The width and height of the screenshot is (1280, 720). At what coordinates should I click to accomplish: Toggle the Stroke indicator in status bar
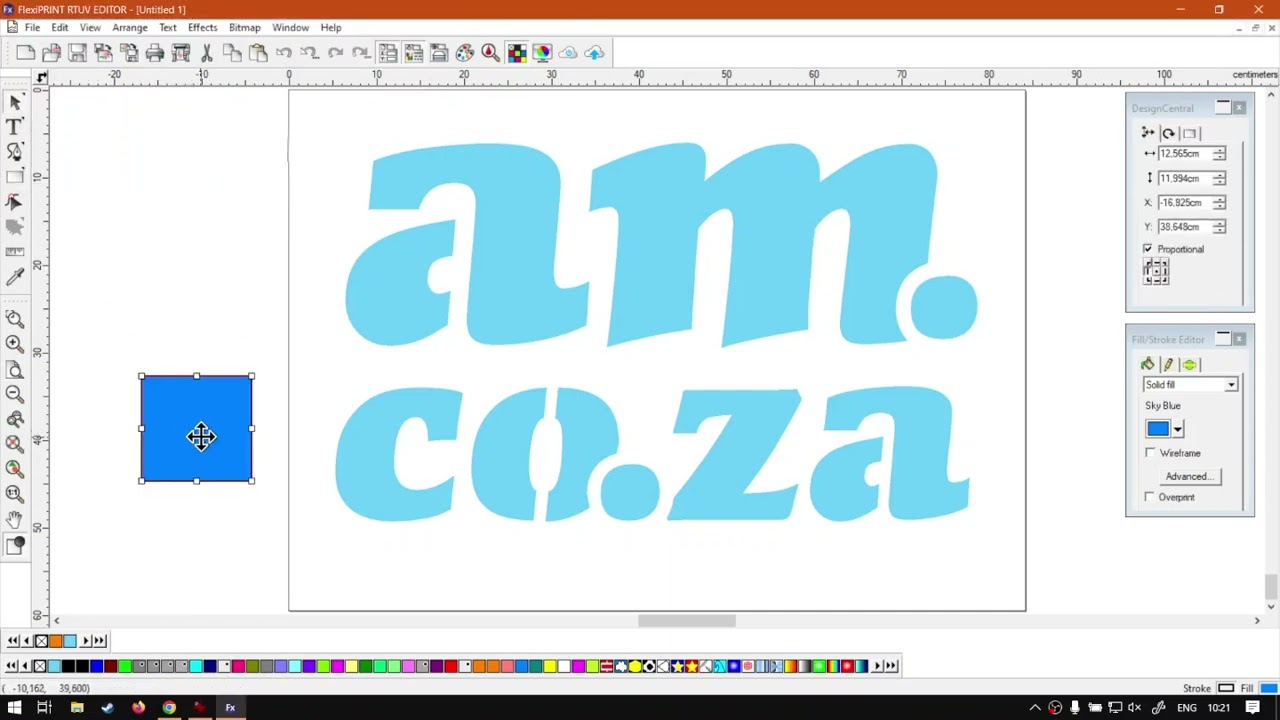coord(1226,688)
